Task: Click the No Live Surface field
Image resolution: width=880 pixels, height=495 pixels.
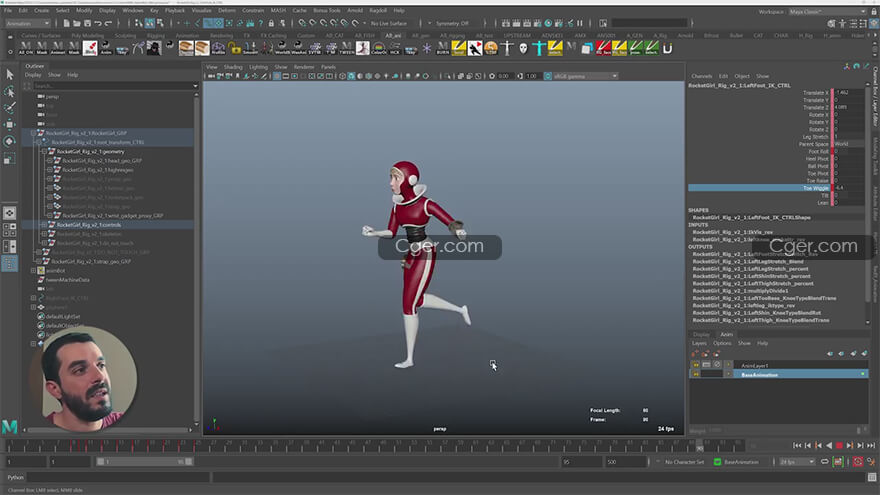Action: click(x=393, y=24)
